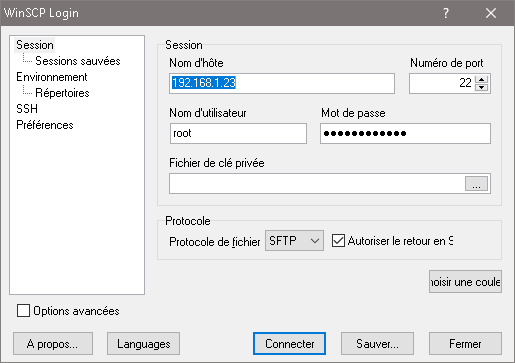The width and height of the screenshot is (515, 363).
Task: Click the Sauver... button
Action: pyautogui.click(x=377, y=344)
